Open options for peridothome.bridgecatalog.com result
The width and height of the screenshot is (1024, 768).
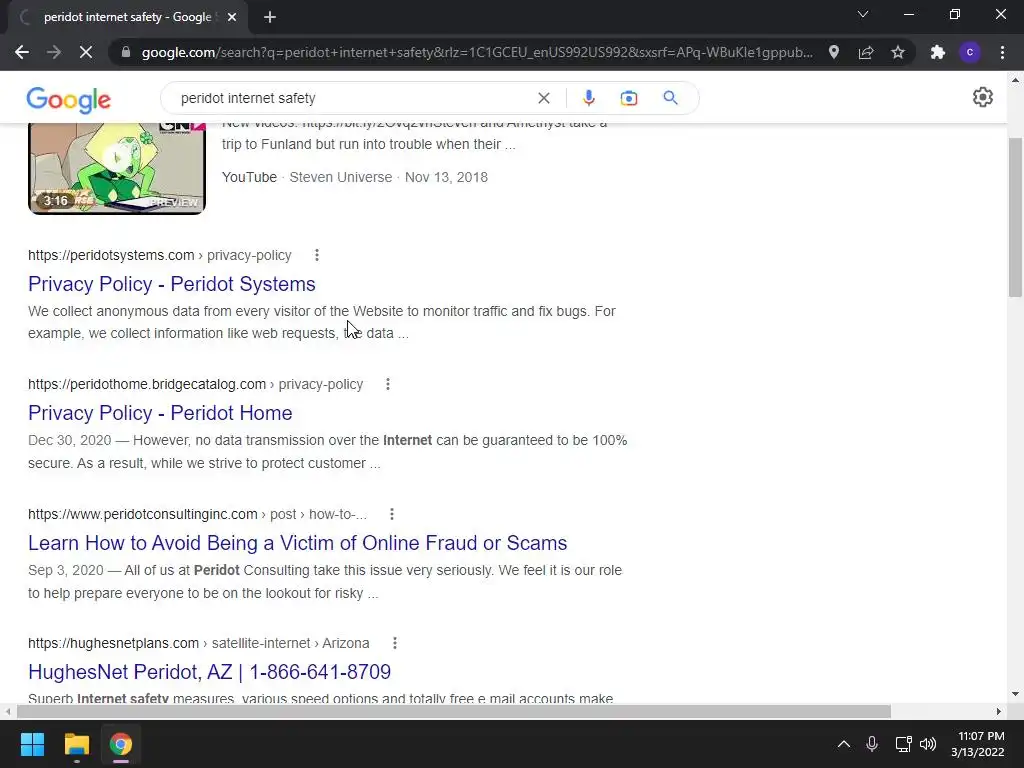(388, 384)
